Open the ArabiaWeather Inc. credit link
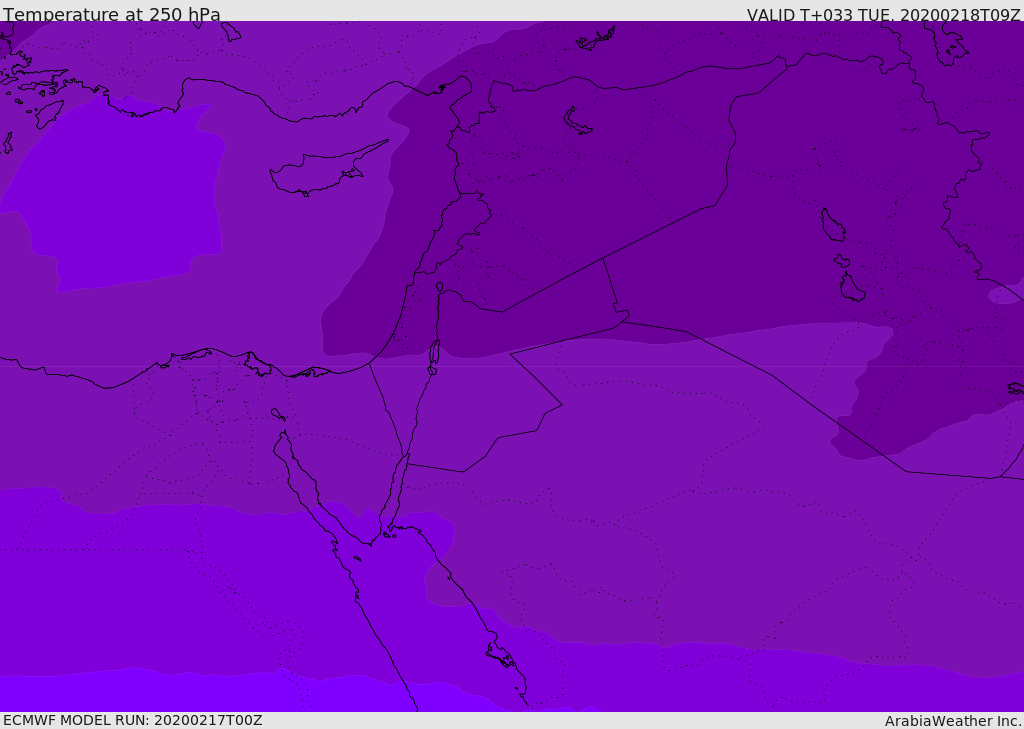This screenshot has height=729, width=1024. tap(953, 720)
